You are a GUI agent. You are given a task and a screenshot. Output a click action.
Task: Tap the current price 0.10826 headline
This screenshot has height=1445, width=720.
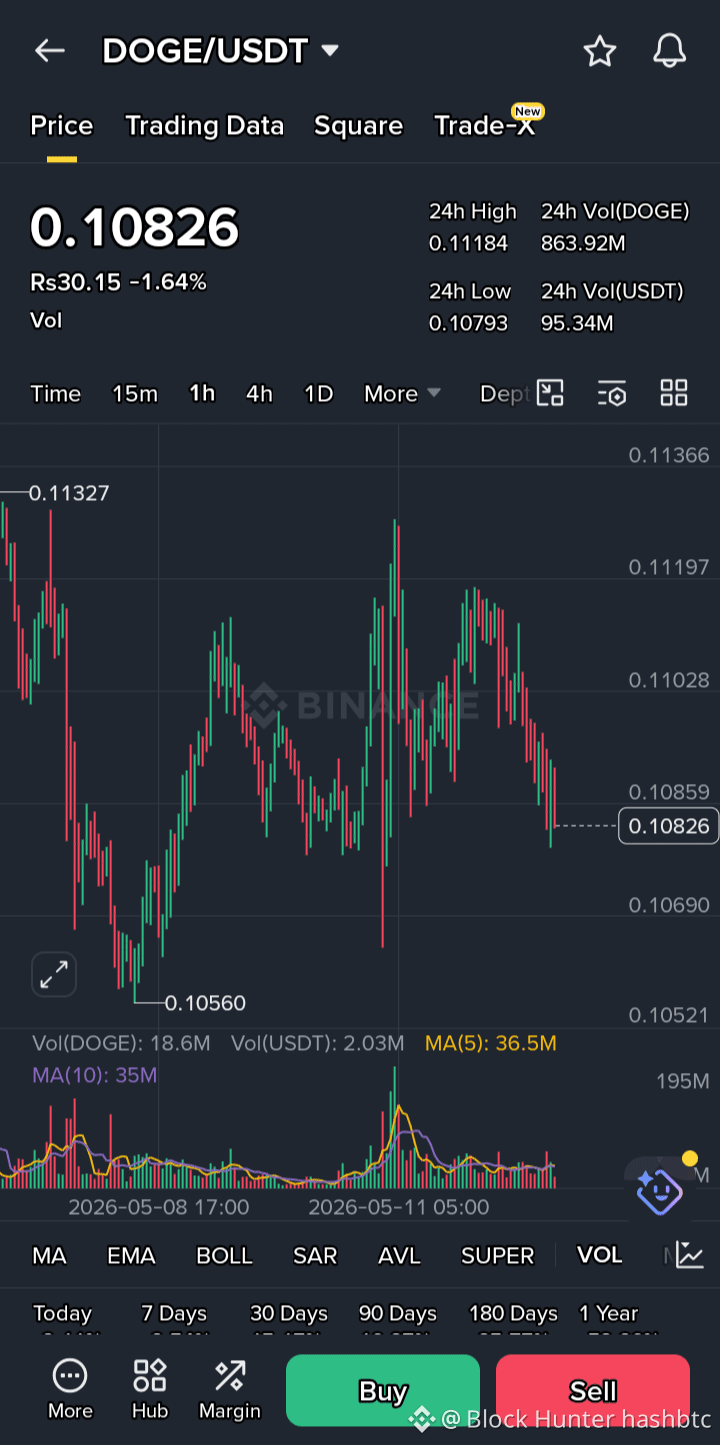click(134, 227)
